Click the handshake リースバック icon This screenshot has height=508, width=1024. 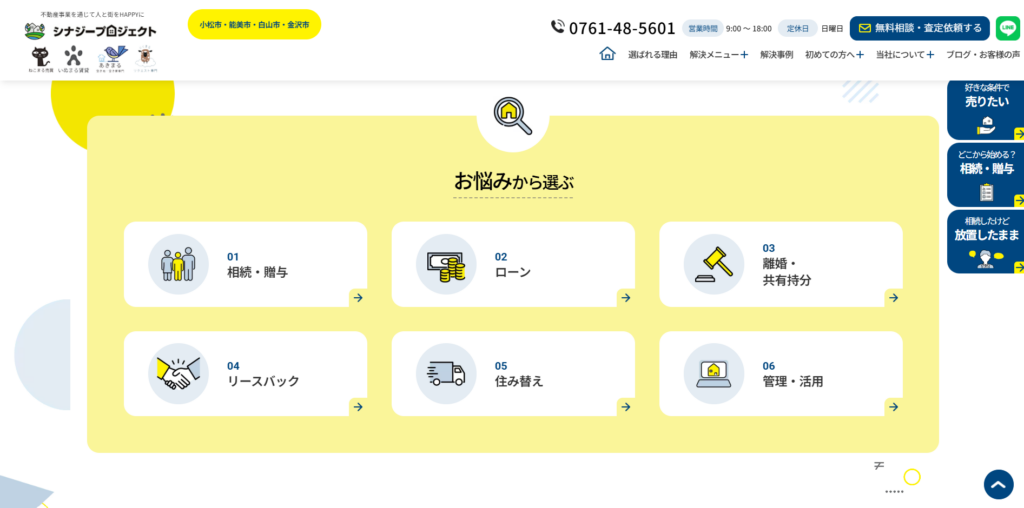(x=178, y=373)
